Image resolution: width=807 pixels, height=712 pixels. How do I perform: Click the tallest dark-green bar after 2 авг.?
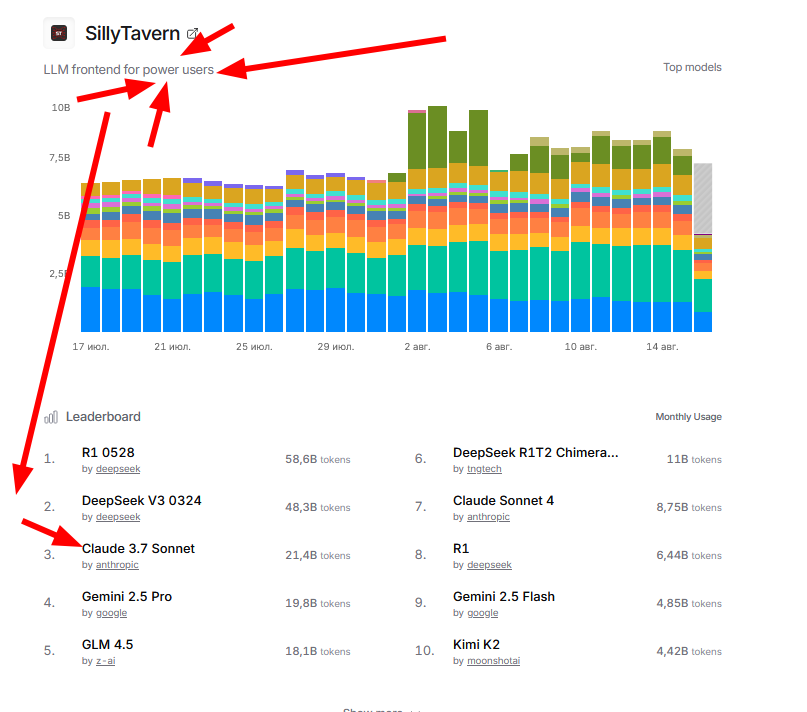(437, 137)
